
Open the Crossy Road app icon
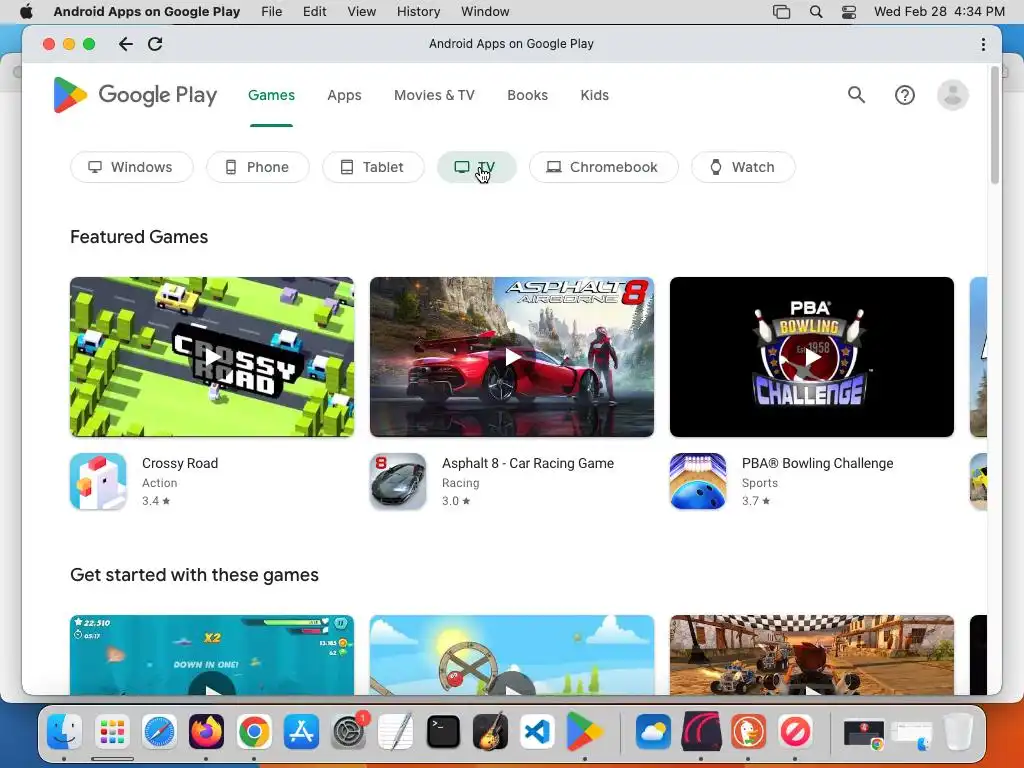(x=98, y=481)
